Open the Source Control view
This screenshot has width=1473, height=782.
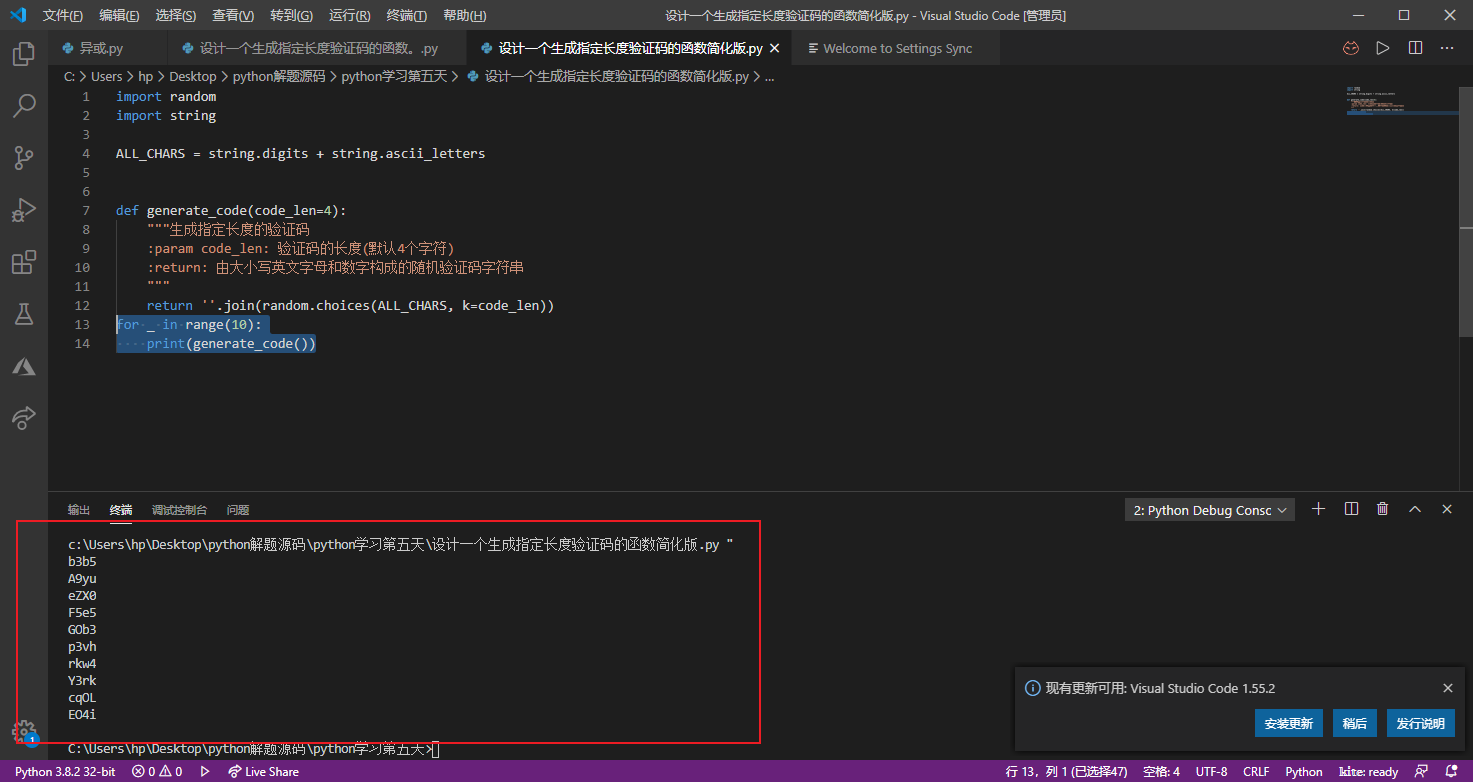coord(24,158)
